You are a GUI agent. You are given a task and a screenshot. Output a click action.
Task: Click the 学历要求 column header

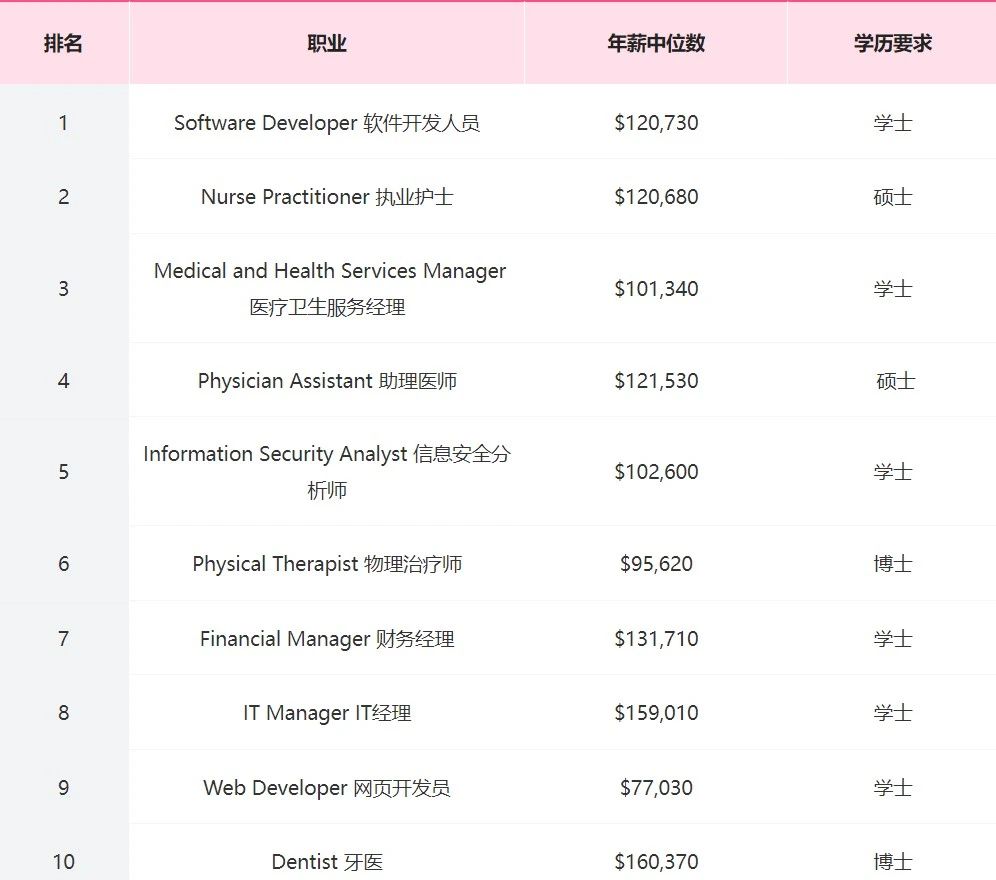coord(892,44)
